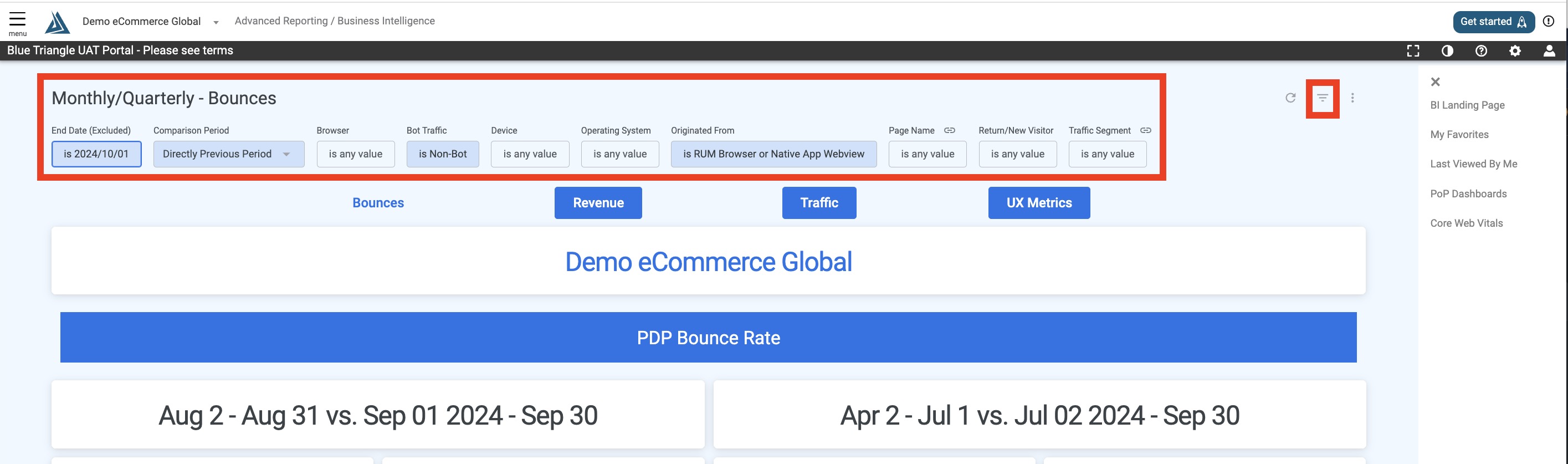Click the Blue Triangle logo

click(57, 23)
